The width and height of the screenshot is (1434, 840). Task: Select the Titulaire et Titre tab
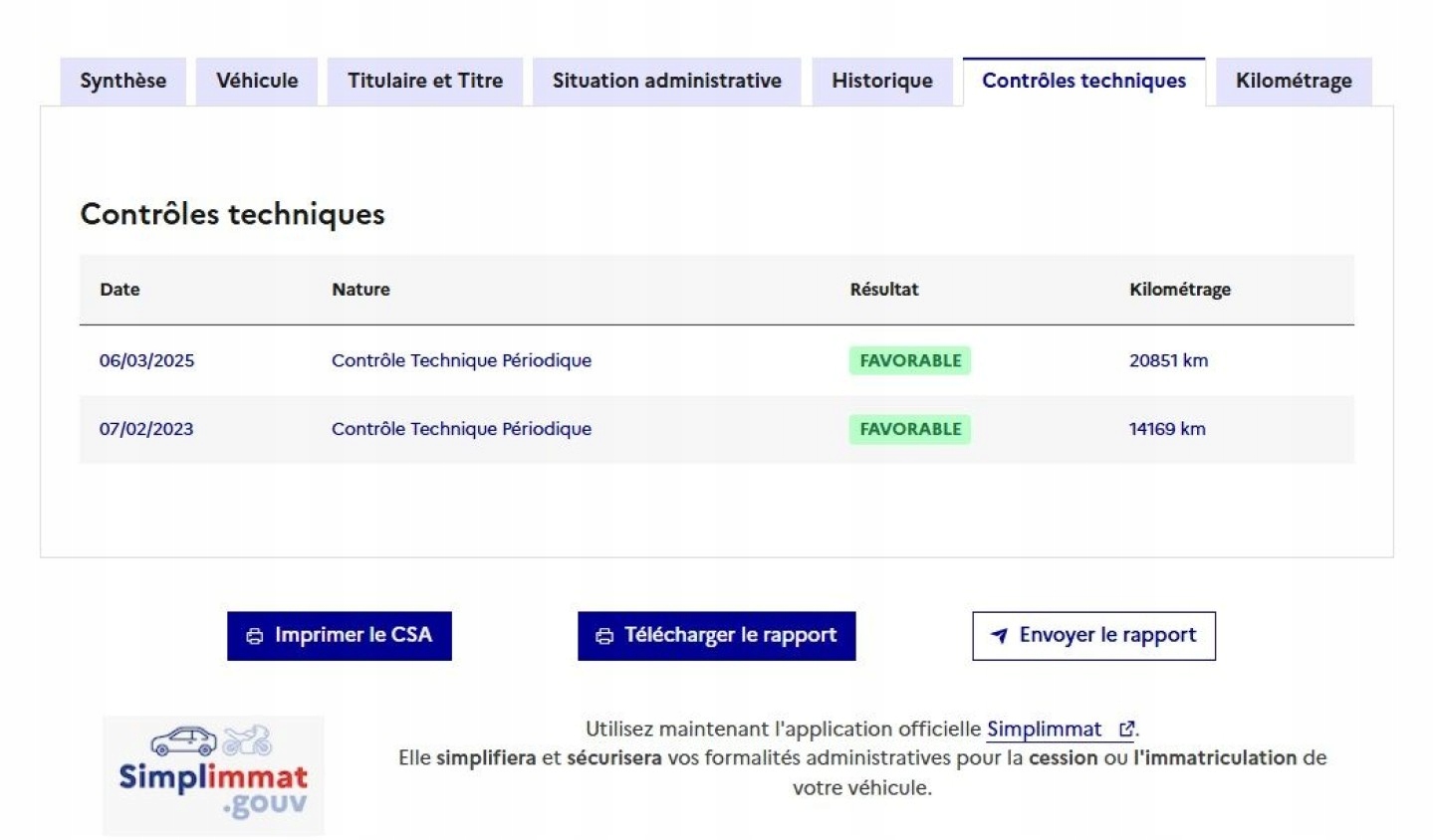(425, 81)
